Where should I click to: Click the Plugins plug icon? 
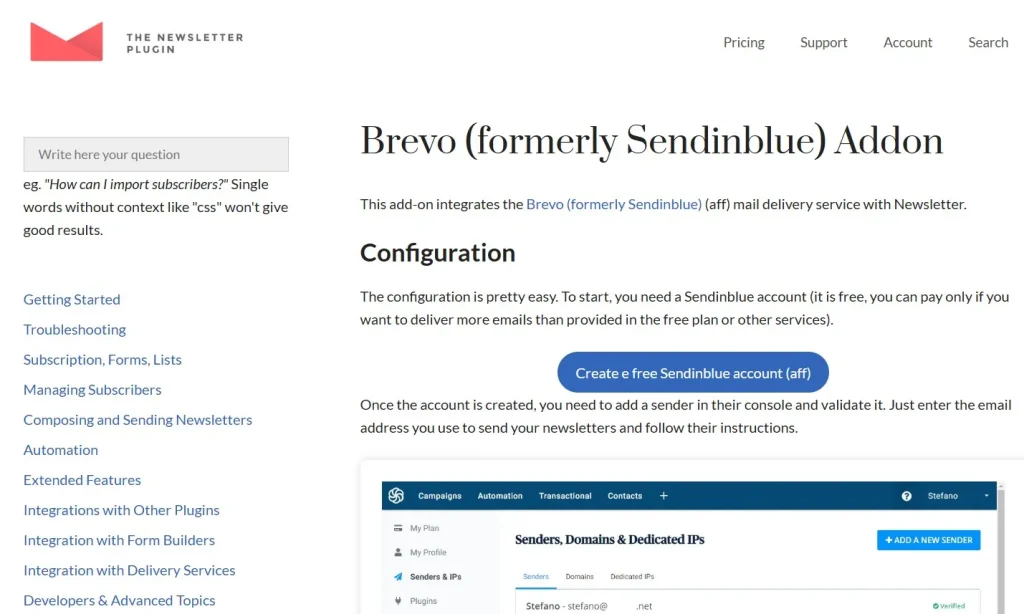click(x=398, y=601)
